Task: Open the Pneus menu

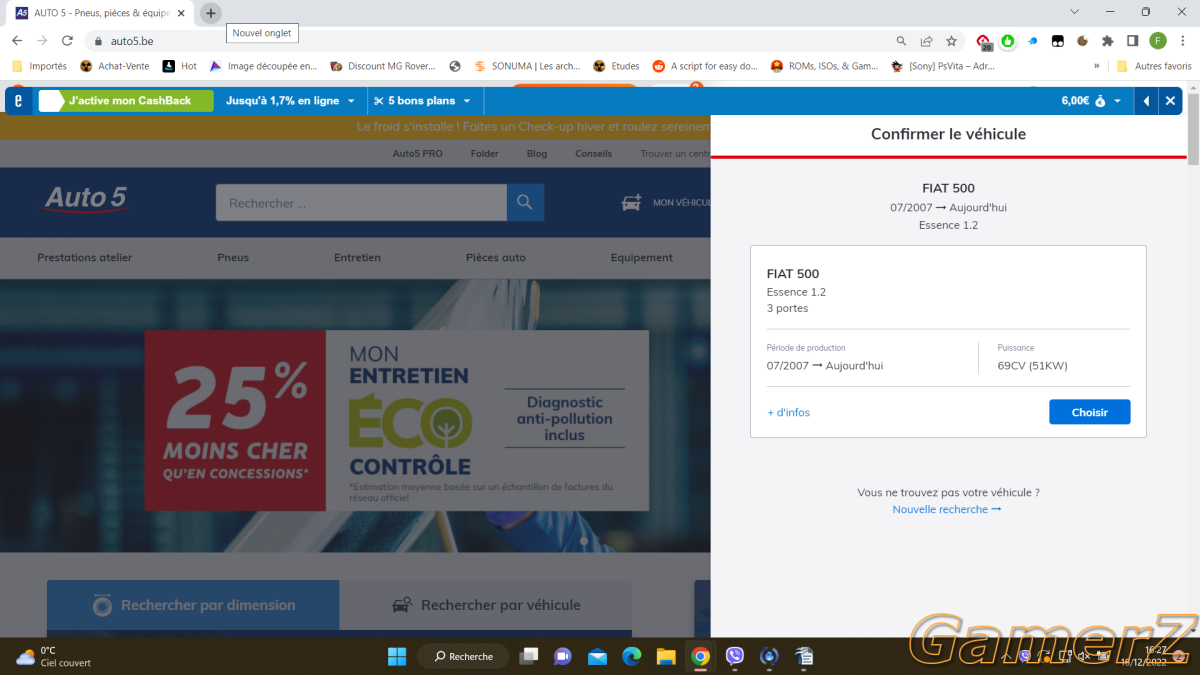Action: click(233, 257)
